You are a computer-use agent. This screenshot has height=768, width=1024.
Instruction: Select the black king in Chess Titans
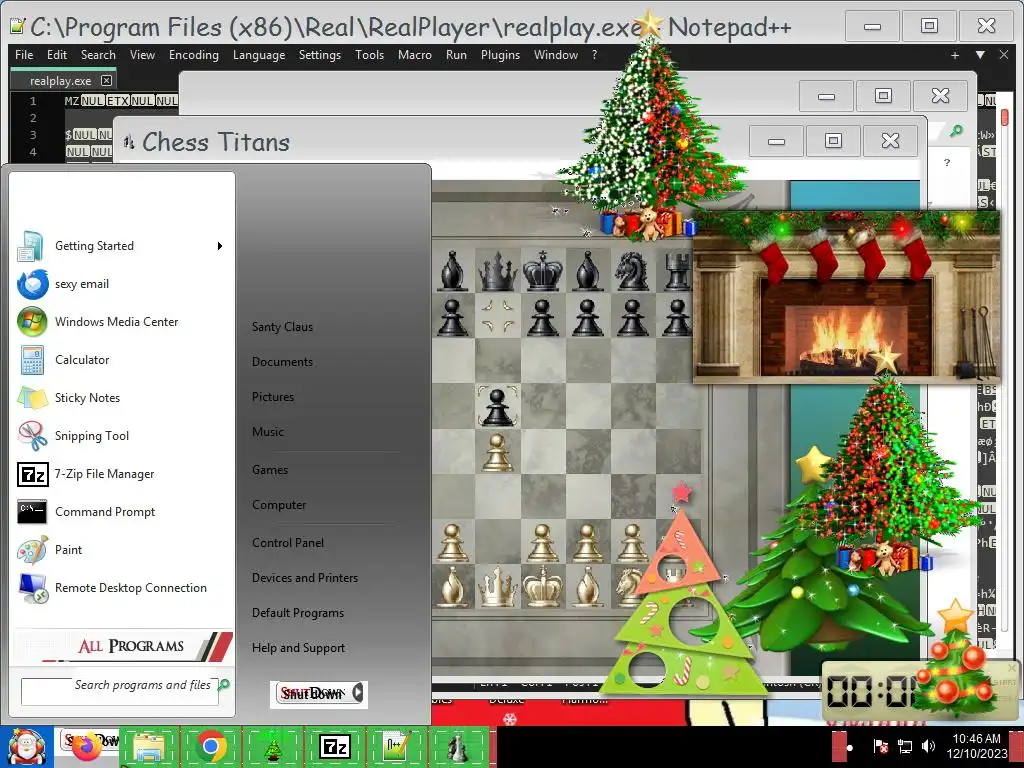click(x=542, y=270)
